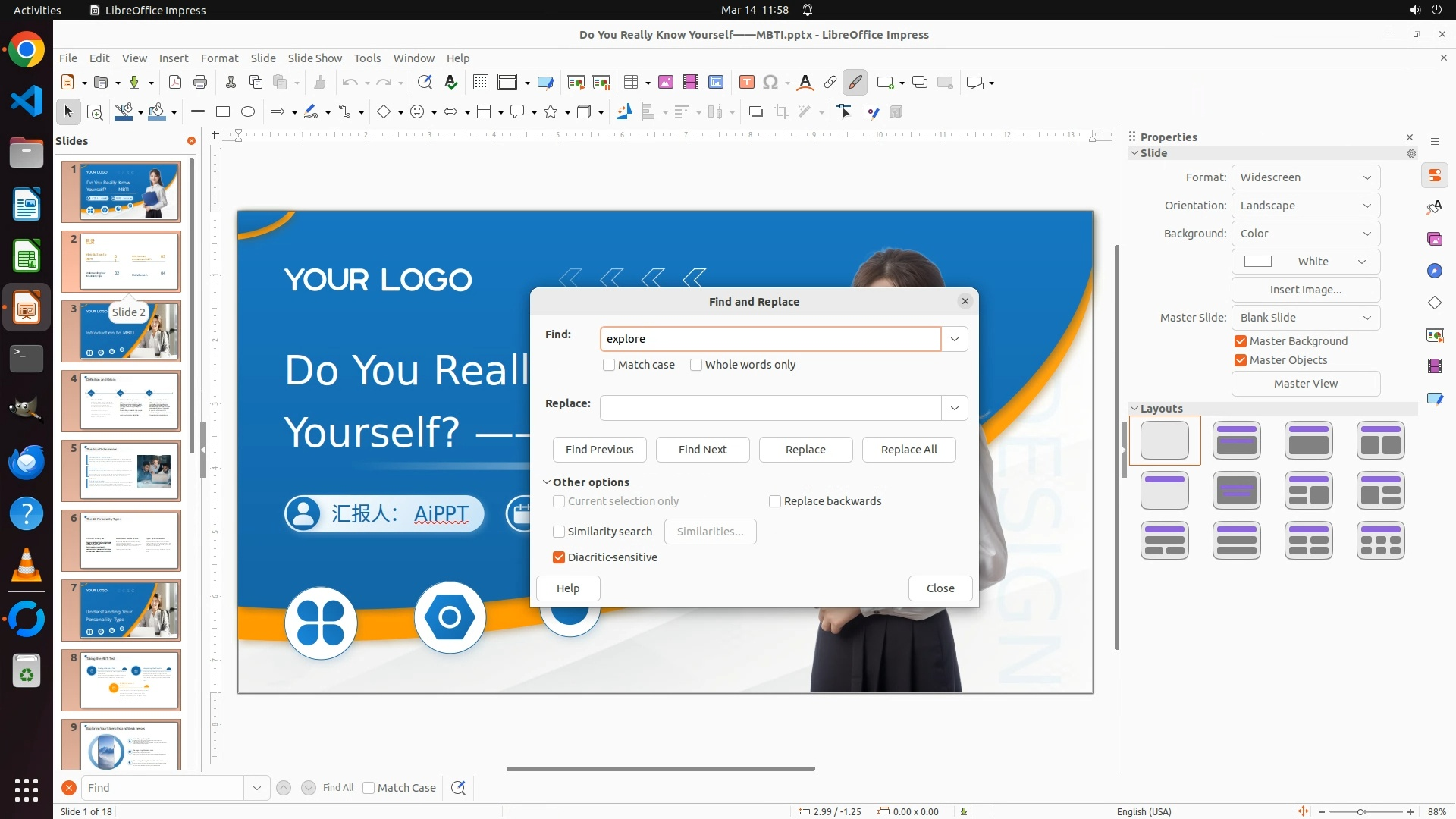The height and width of the screenshot is (819, 1456).
Task: Open the Format Widescreen dropdown
Action: point(1305,177)
